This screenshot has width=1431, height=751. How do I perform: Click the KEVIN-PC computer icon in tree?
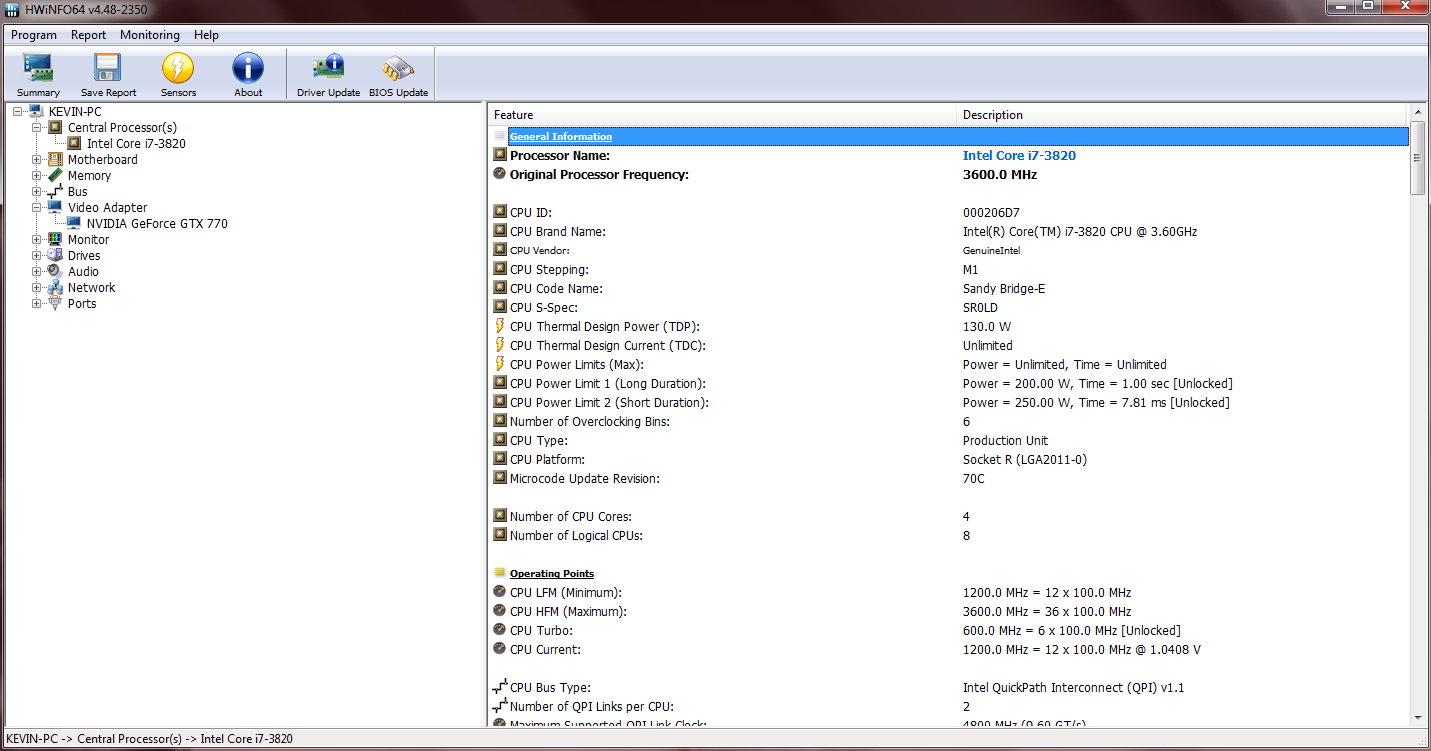point(36,111)
